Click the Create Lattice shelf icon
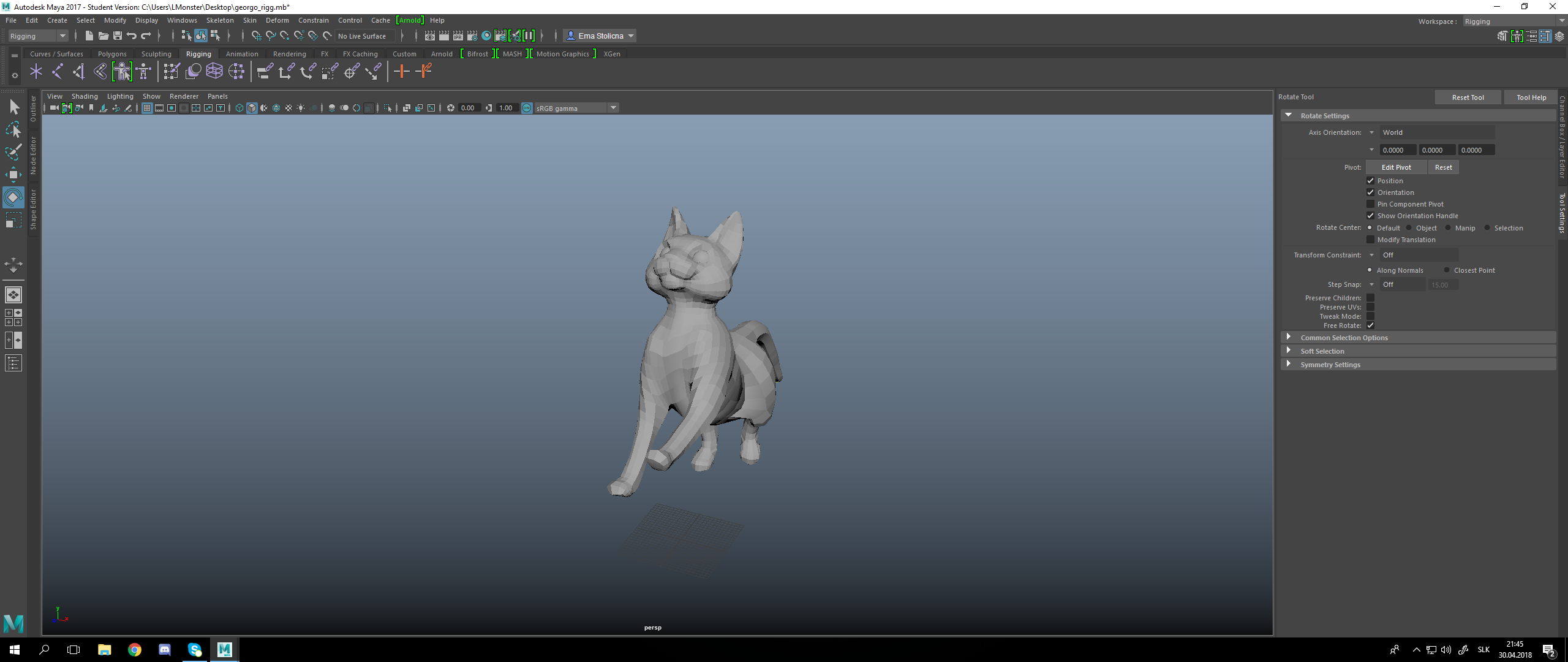 [x=214, y=72]
